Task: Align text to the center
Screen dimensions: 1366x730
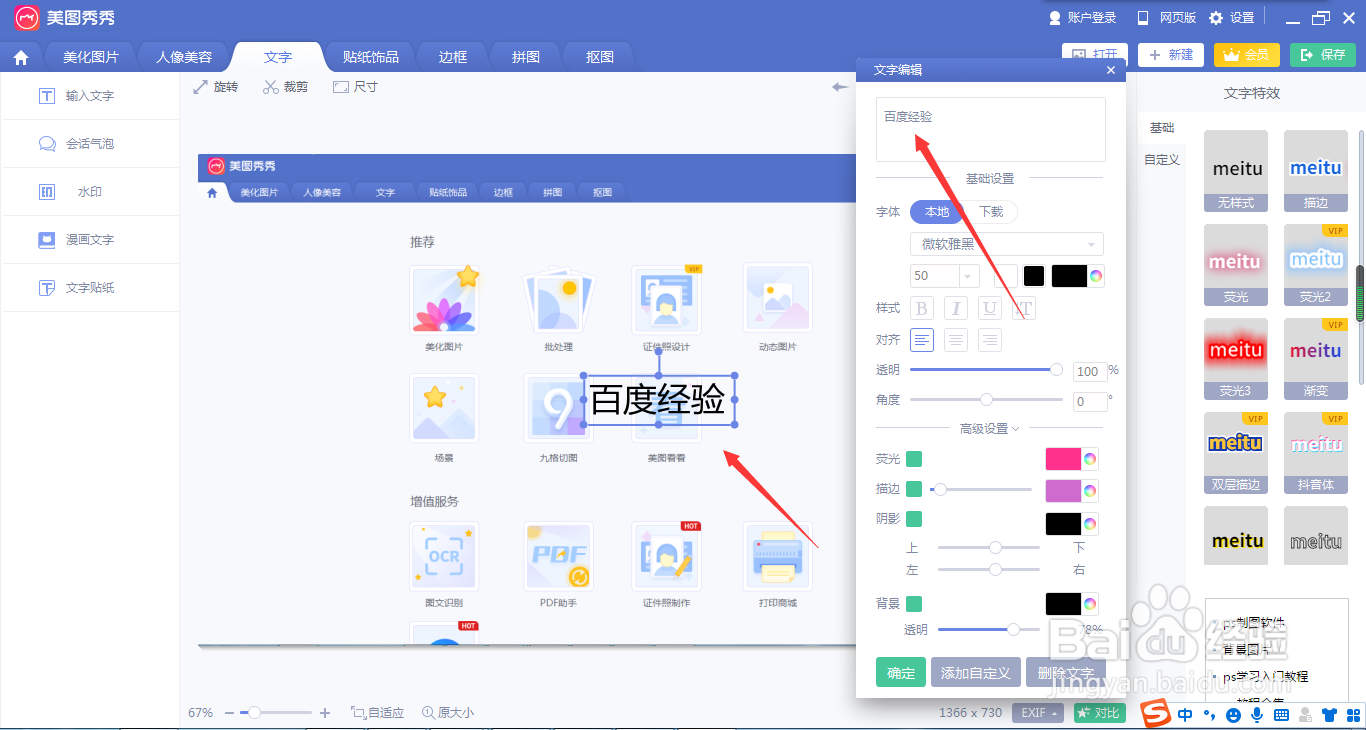Action: (x=956, y=341)
